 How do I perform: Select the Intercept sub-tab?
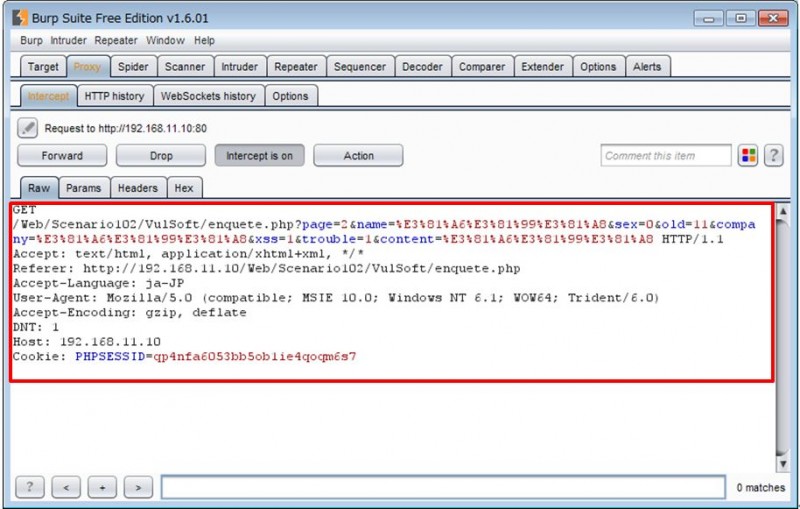(x=48, y=96)
